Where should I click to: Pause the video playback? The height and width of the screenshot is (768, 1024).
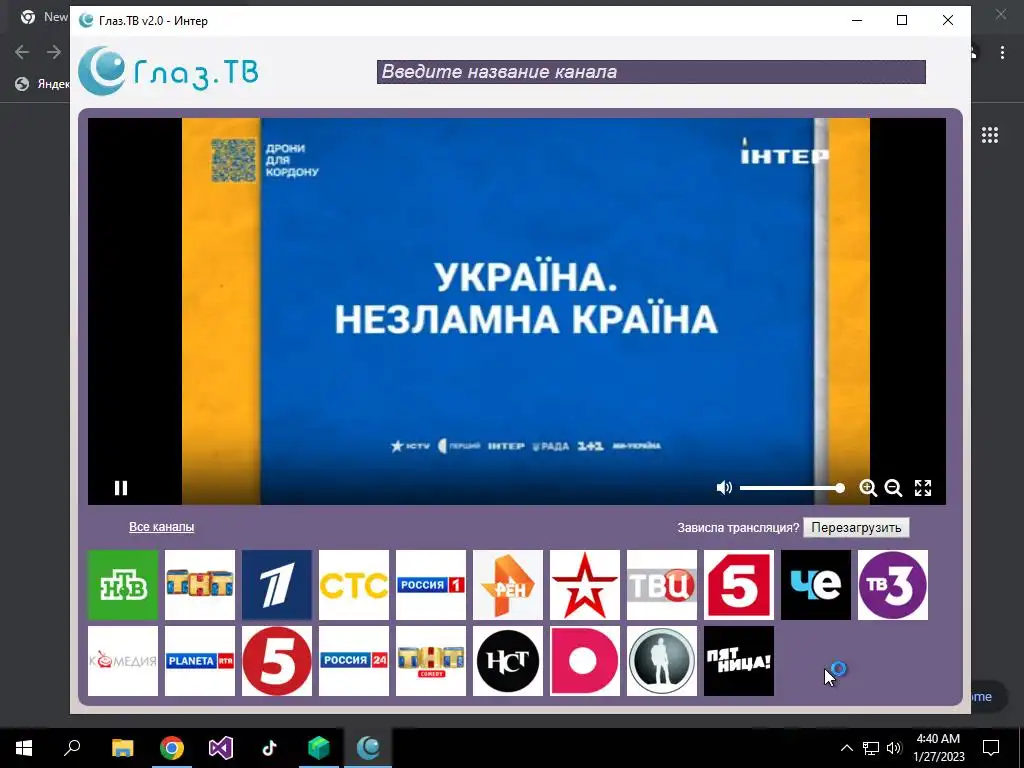[121, 488]
